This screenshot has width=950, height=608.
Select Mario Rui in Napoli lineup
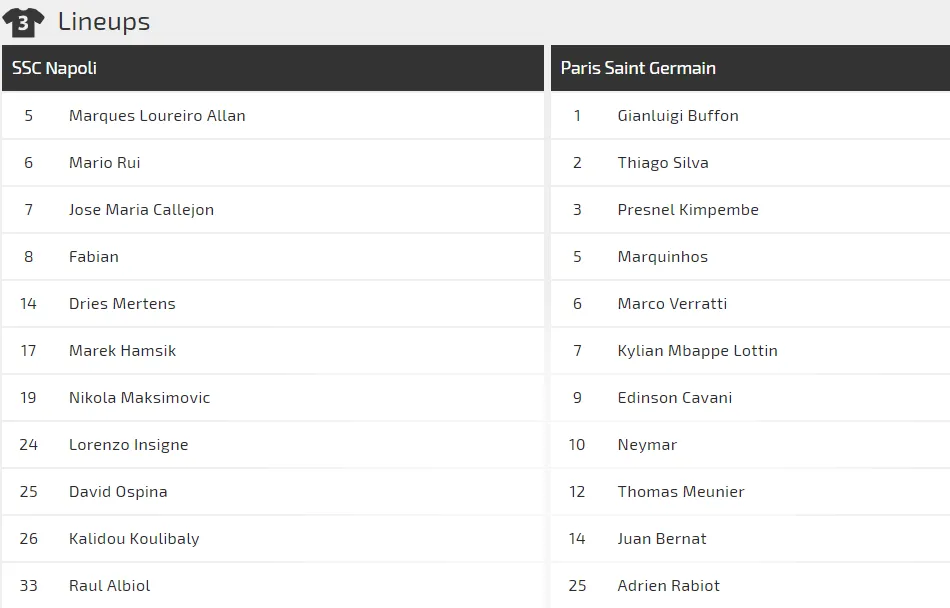click(x=105, y=163)
